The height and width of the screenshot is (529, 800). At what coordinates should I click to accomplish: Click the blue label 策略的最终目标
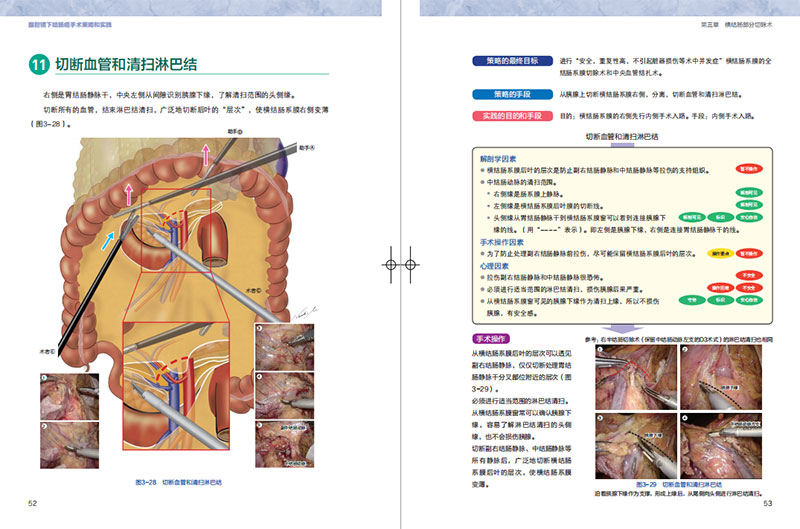click(x=512, y=61)
